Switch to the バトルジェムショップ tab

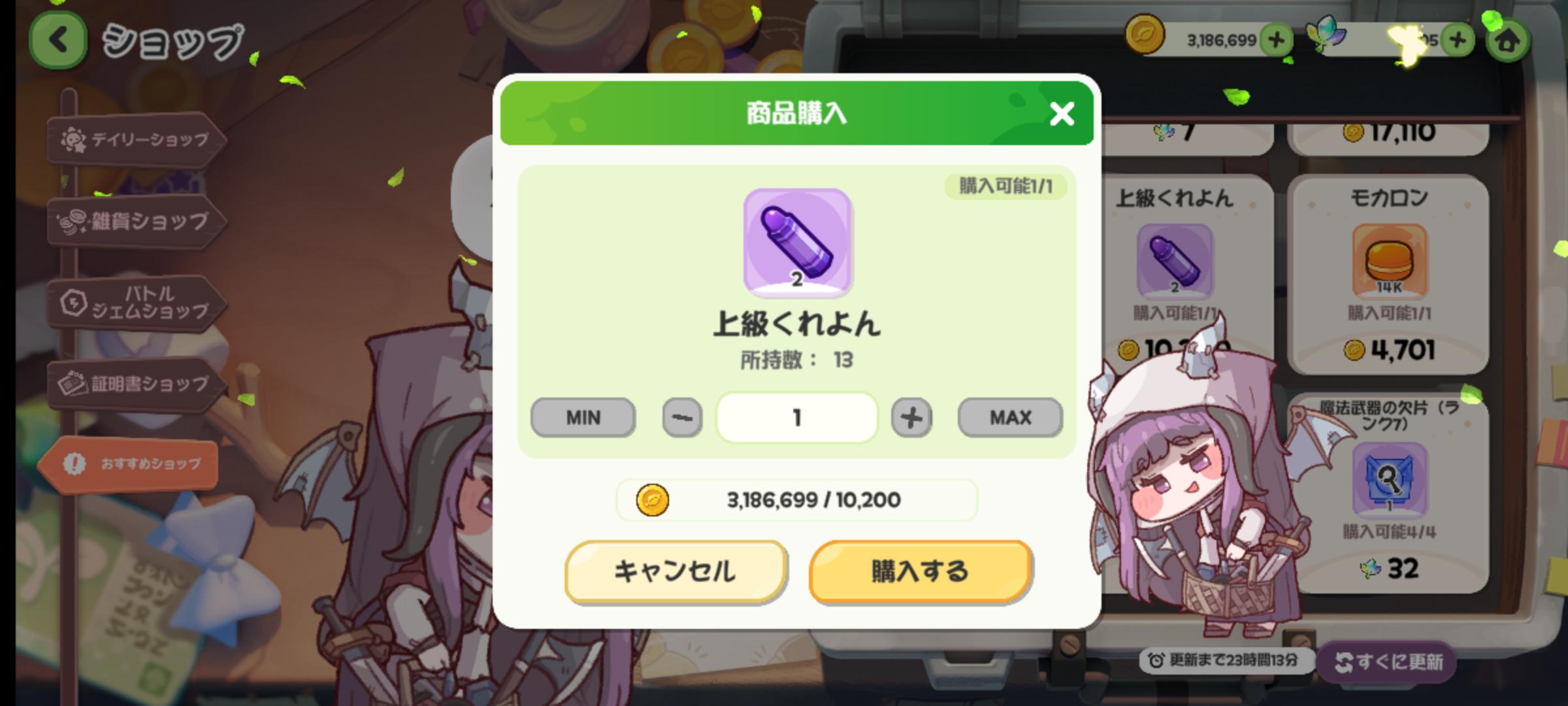(x=137, y=303)
